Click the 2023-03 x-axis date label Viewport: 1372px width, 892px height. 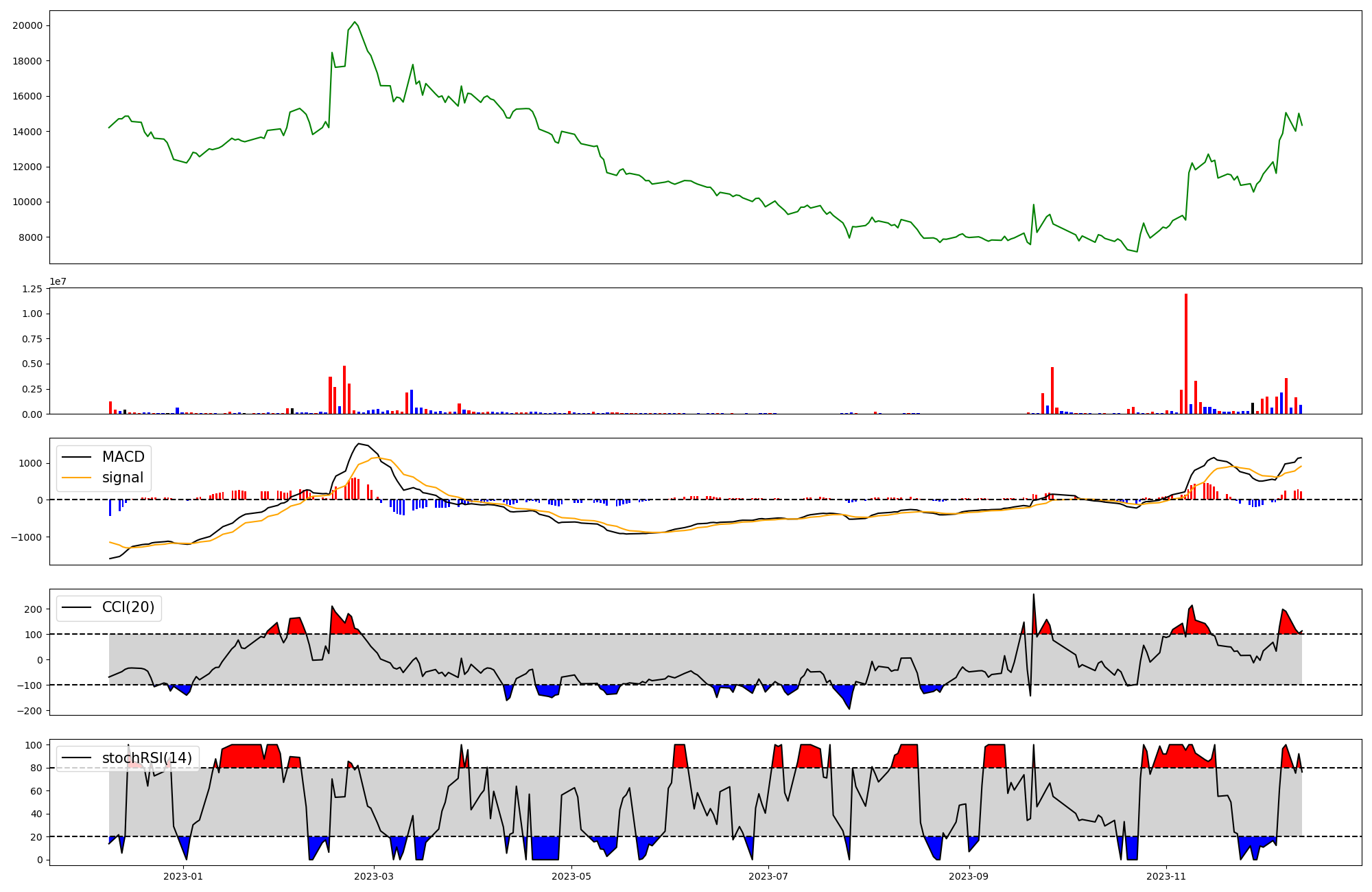point(374,876)
